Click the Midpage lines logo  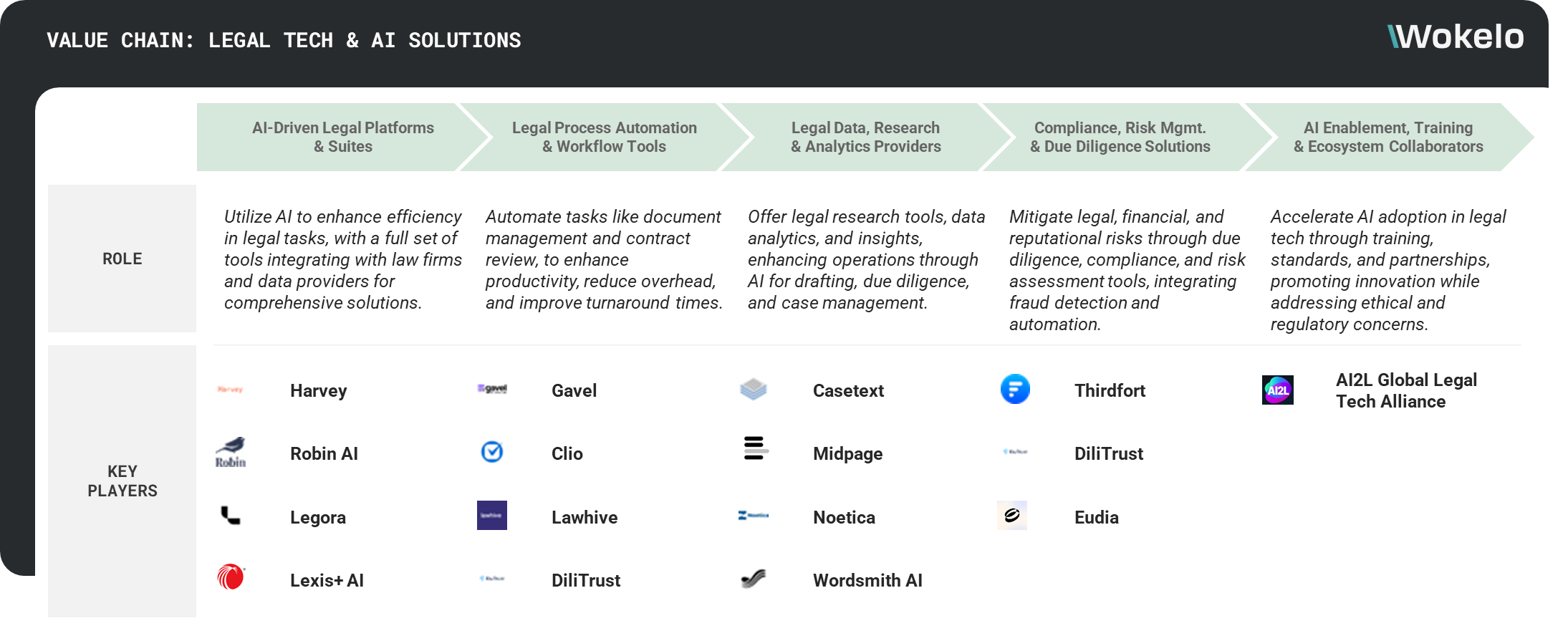[756, 448]
